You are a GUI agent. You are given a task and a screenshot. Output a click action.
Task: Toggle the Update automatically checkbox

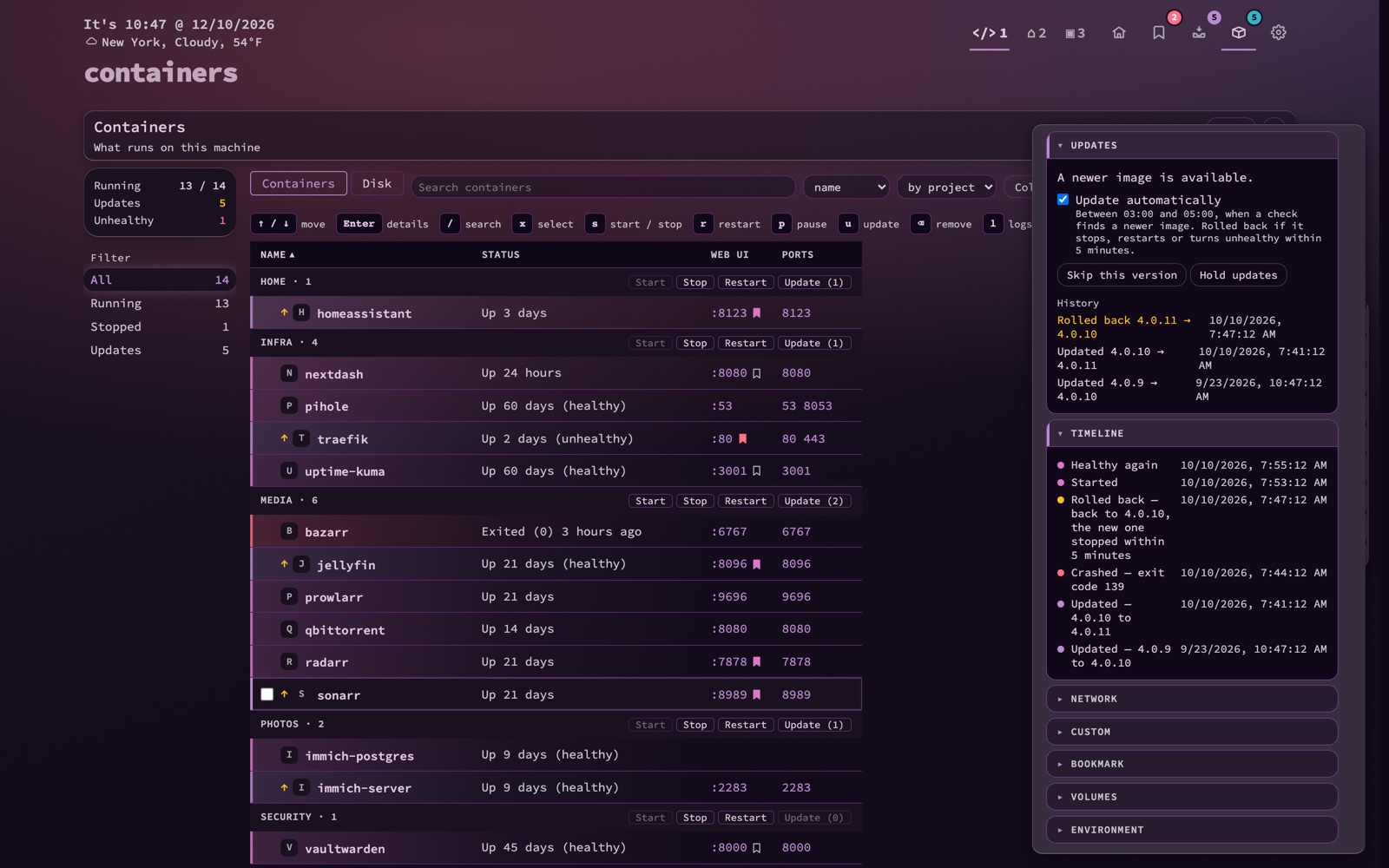pos(1063,200)
